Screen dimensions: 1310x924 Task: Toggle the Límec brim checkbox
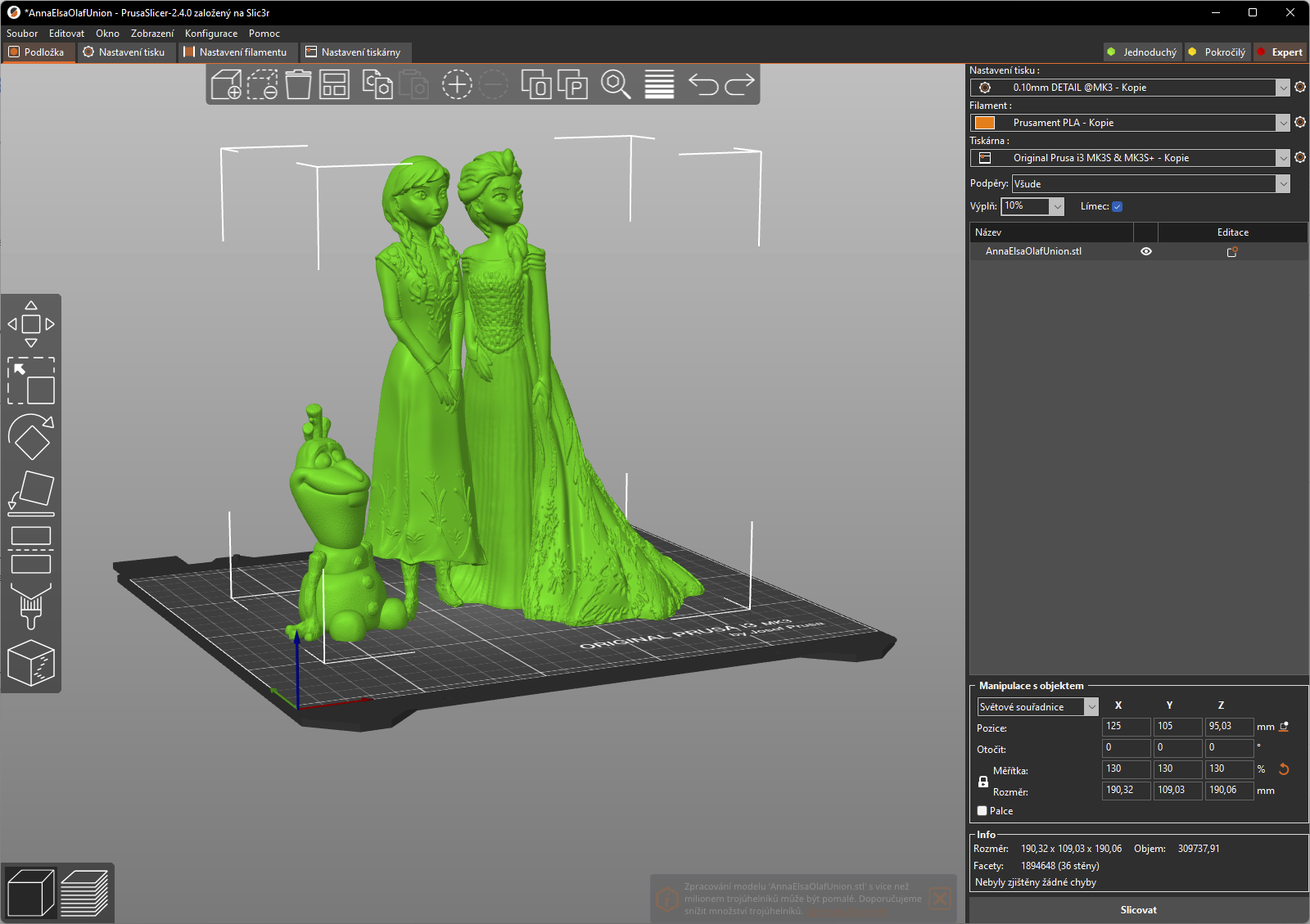tap(1117, 207)
